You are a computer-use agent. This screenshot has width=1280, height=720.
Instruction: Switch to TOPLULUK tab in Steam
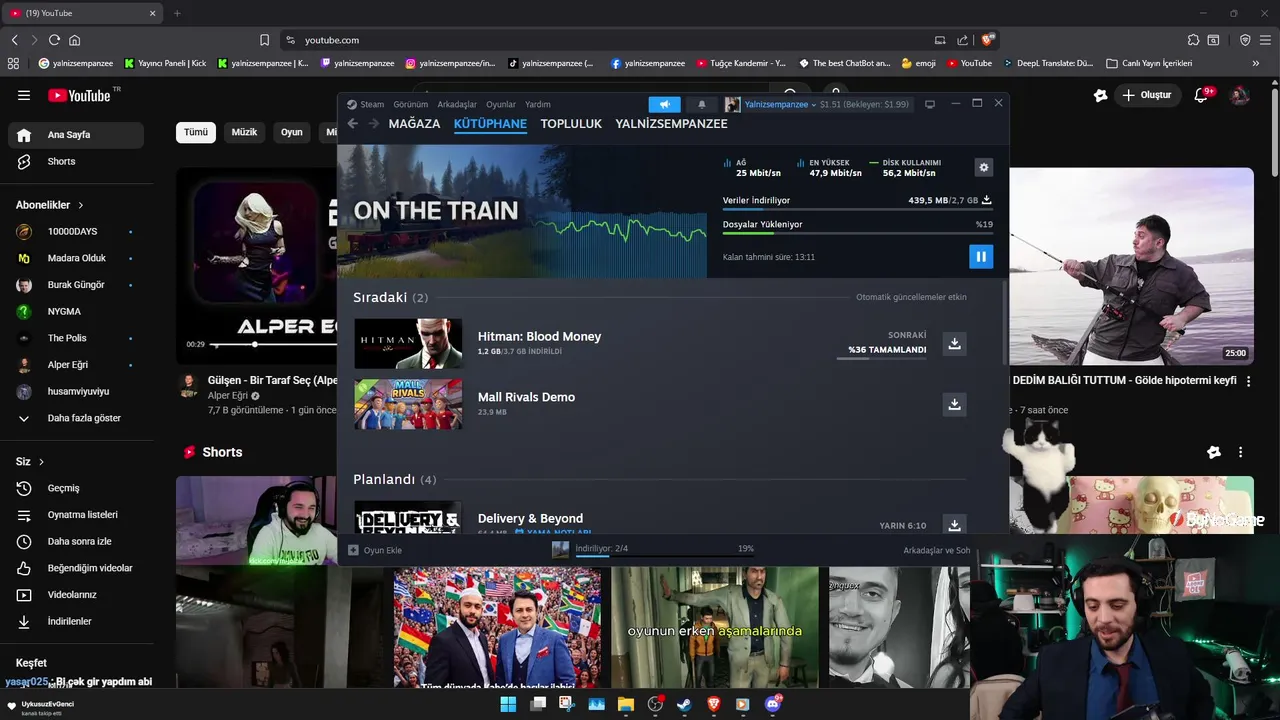click(571, 124)
